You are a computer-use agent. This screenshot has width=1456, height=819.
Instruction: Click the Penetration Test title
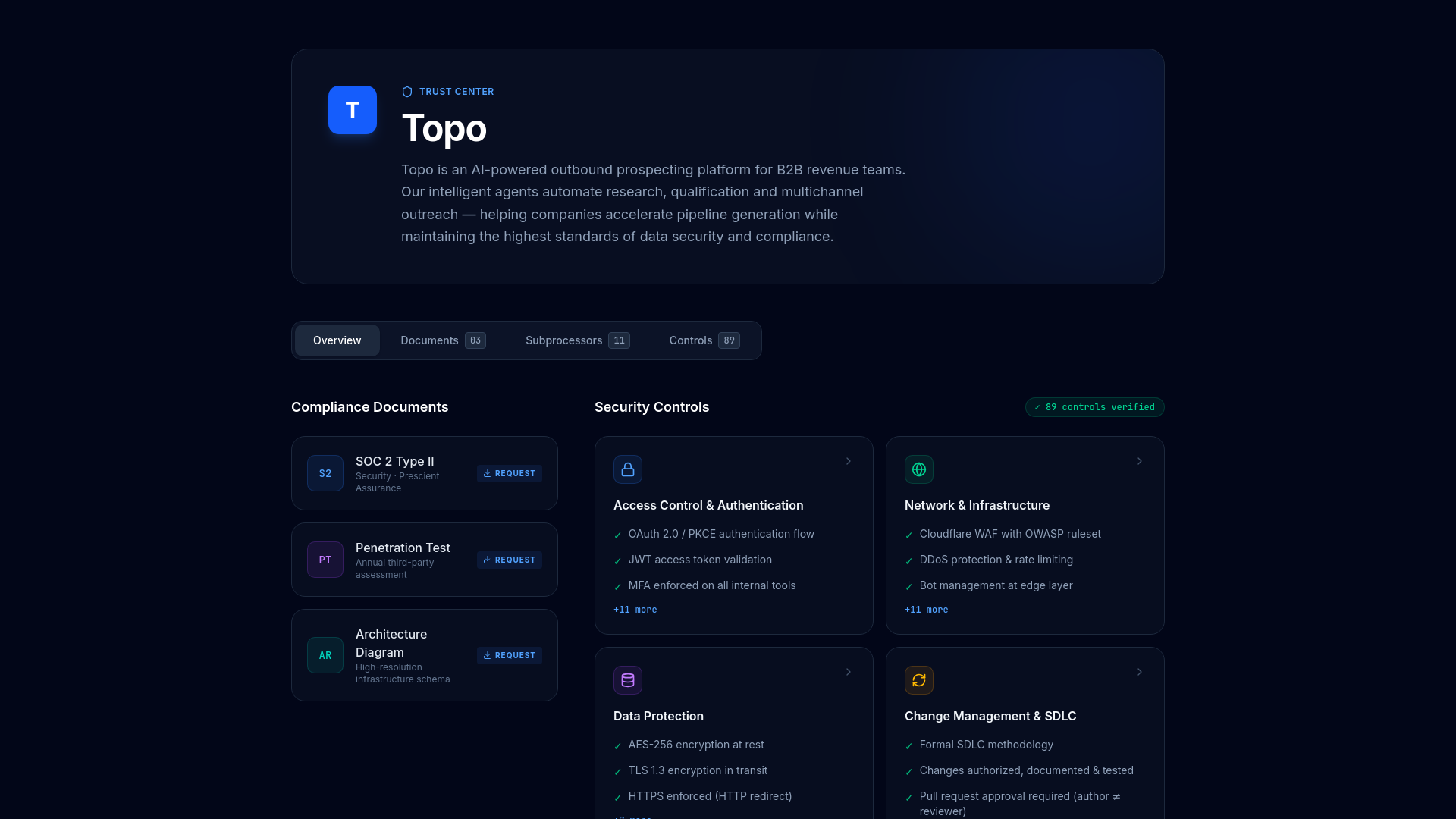(403, 548)
